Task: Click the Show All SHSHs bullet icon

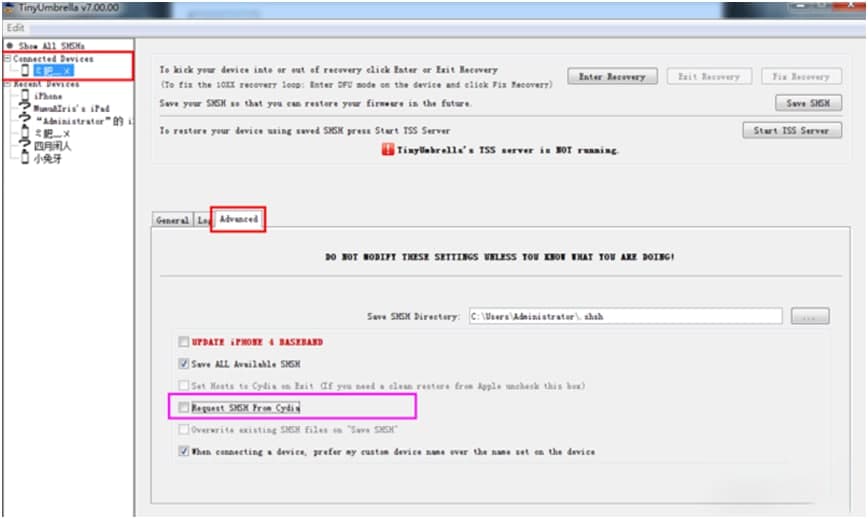Action: tap(10, 45)
